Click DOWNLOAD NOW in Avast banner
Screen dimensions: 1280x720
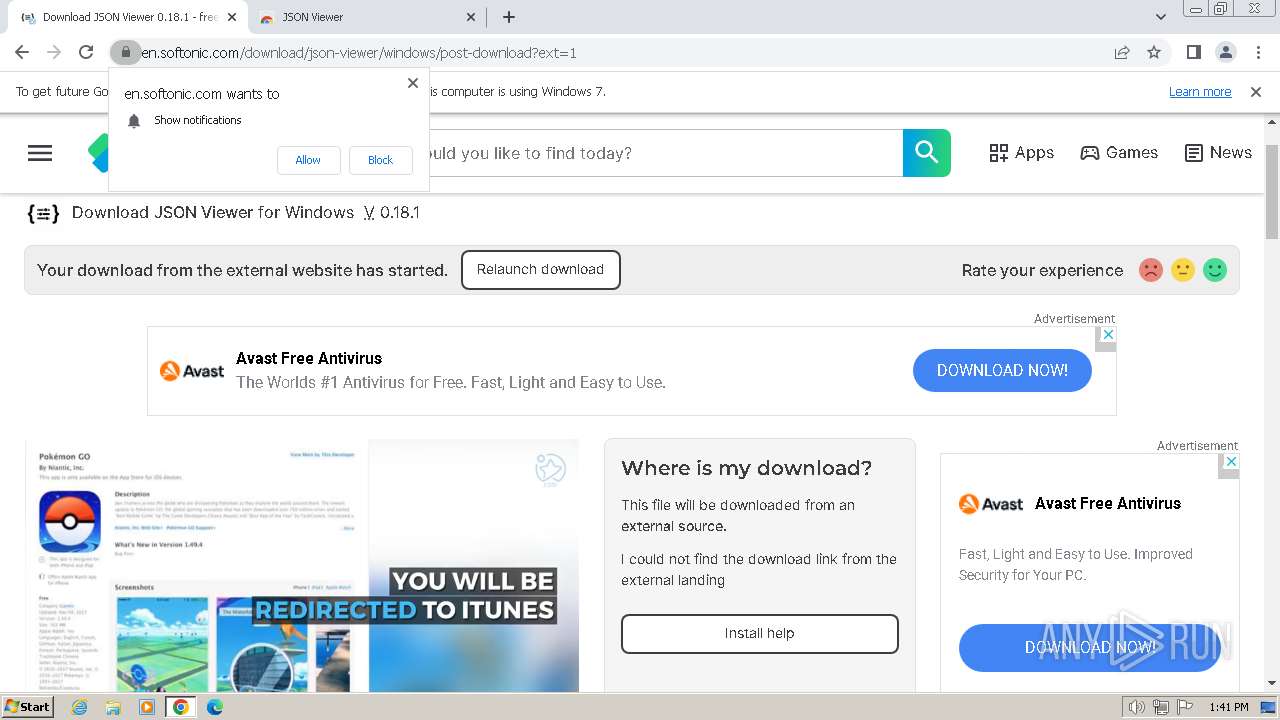1002,370
